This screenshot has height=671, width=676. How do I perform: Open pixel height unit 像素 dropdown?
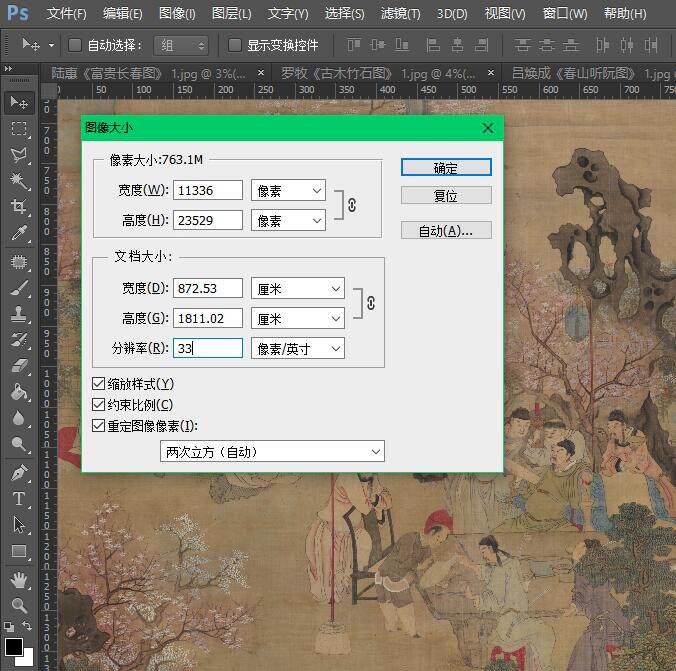pyautogui.click(x=288, y=221)
